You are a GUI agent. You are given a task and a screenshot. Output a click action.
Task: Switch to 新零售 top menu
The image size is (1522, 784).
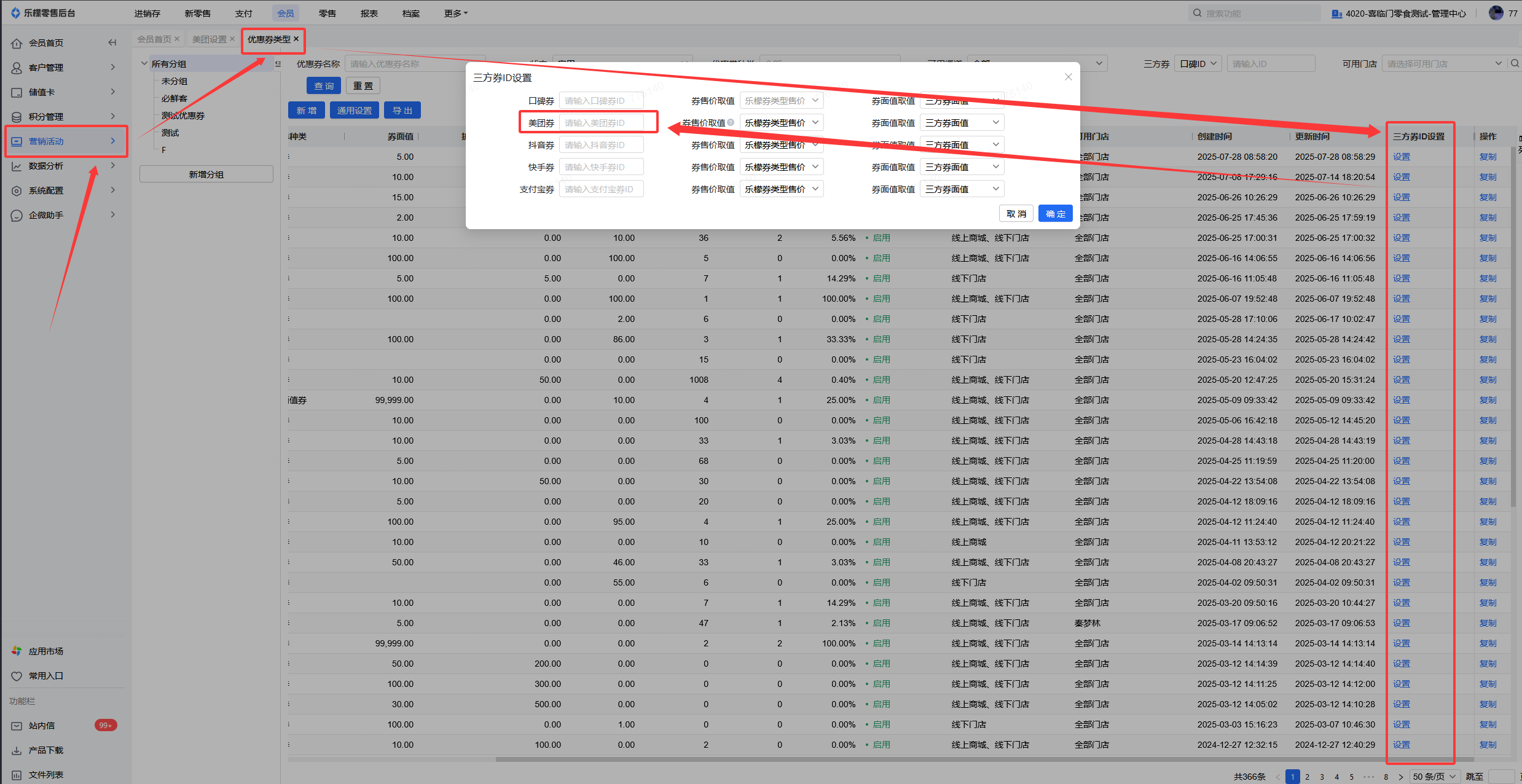point(198,13)
